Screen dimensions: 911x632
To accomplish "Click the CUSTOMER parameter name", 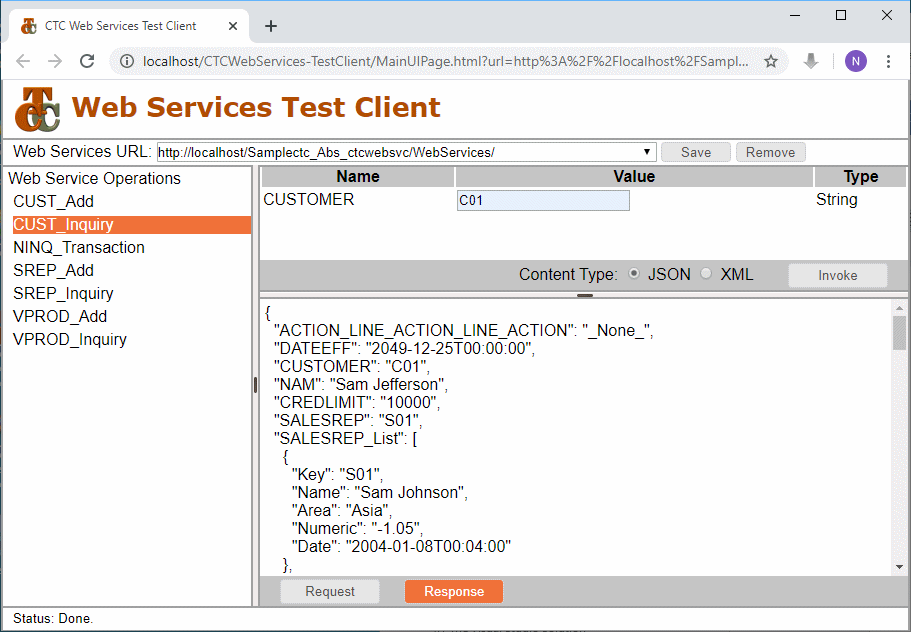I will point(309,199).
